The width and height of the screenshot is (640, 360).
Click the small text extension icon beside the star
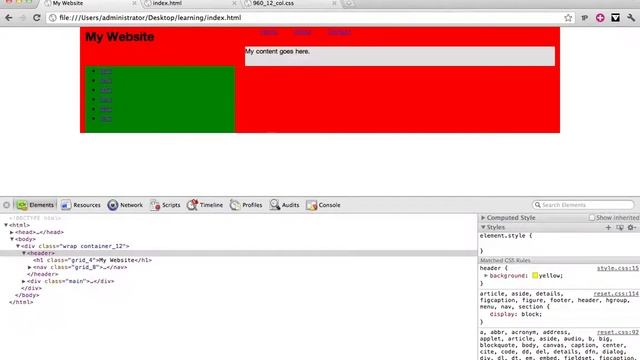tap(584, 18)
